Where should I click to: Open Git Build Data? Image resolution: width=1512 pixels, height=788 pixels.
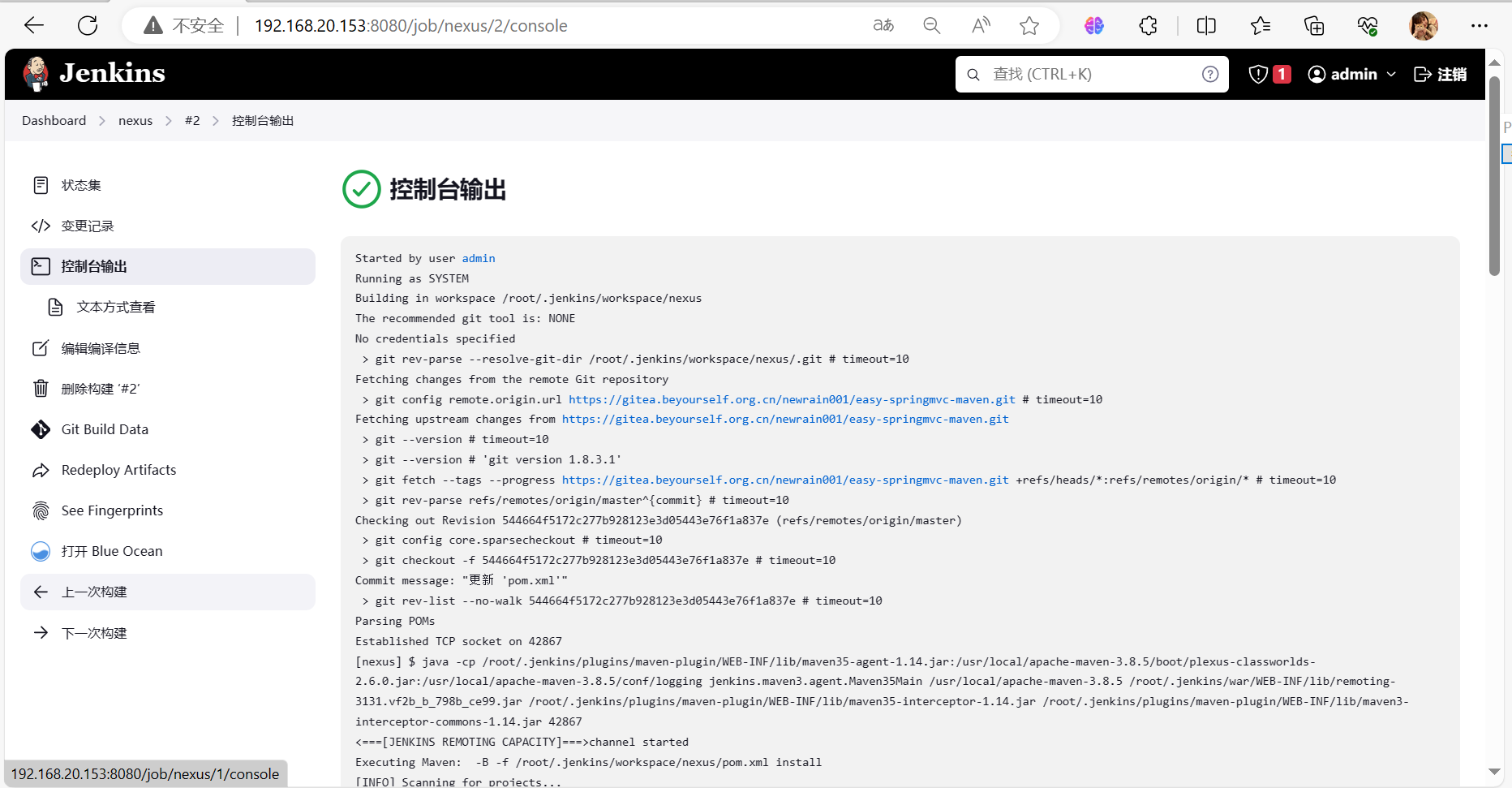coord(168,429)
